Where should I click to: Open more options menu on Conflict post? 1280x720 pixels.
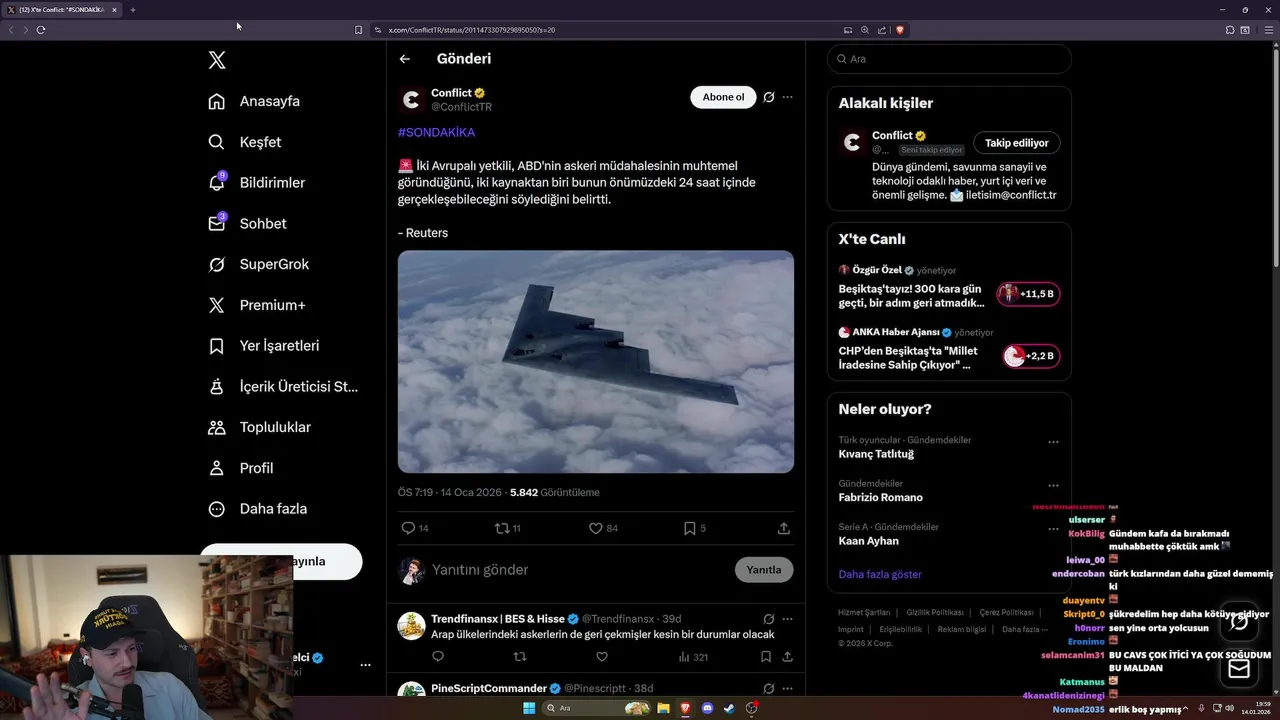click(788, 97)
